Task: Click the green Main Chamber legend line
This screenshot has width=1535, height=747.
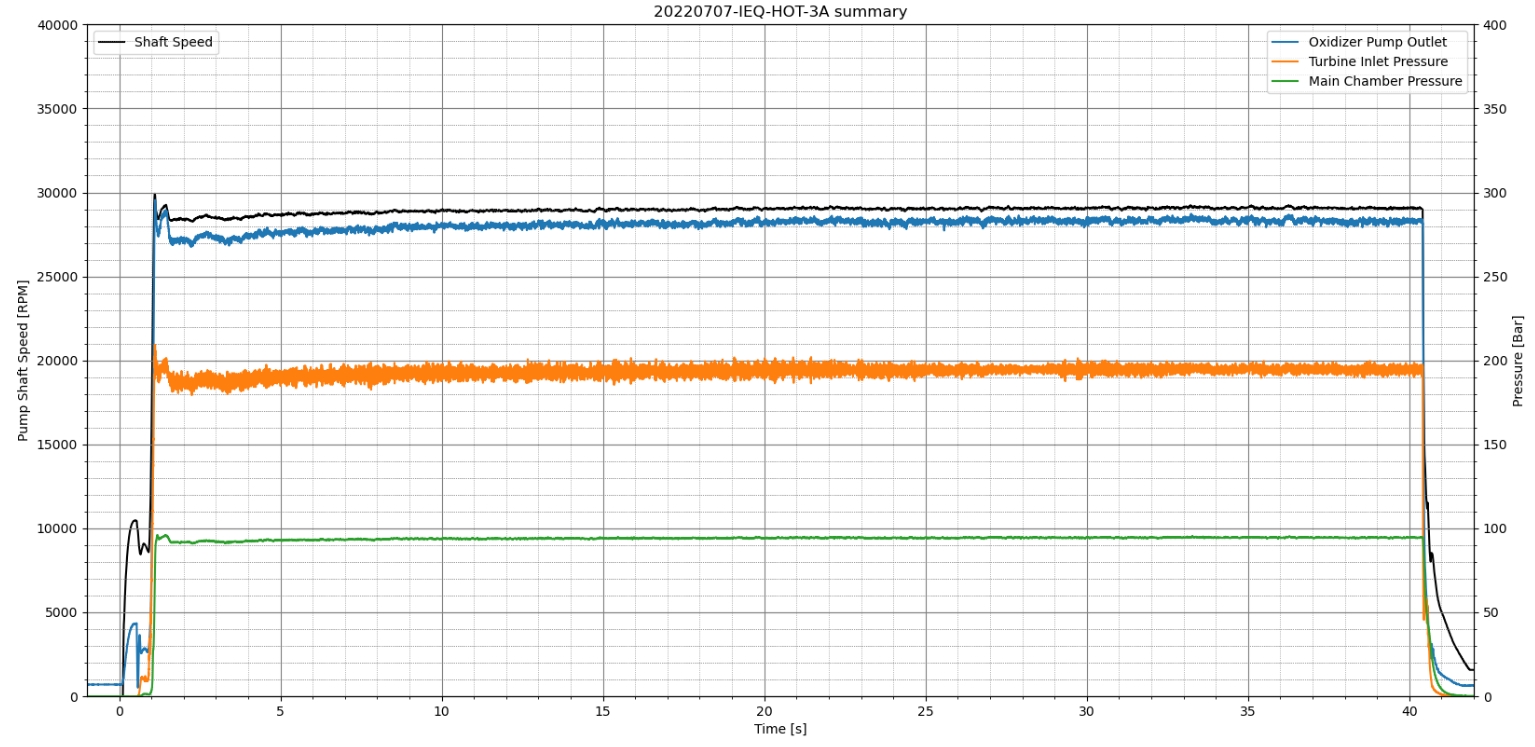Action: pyautogui.click(x=1285, y=81)
